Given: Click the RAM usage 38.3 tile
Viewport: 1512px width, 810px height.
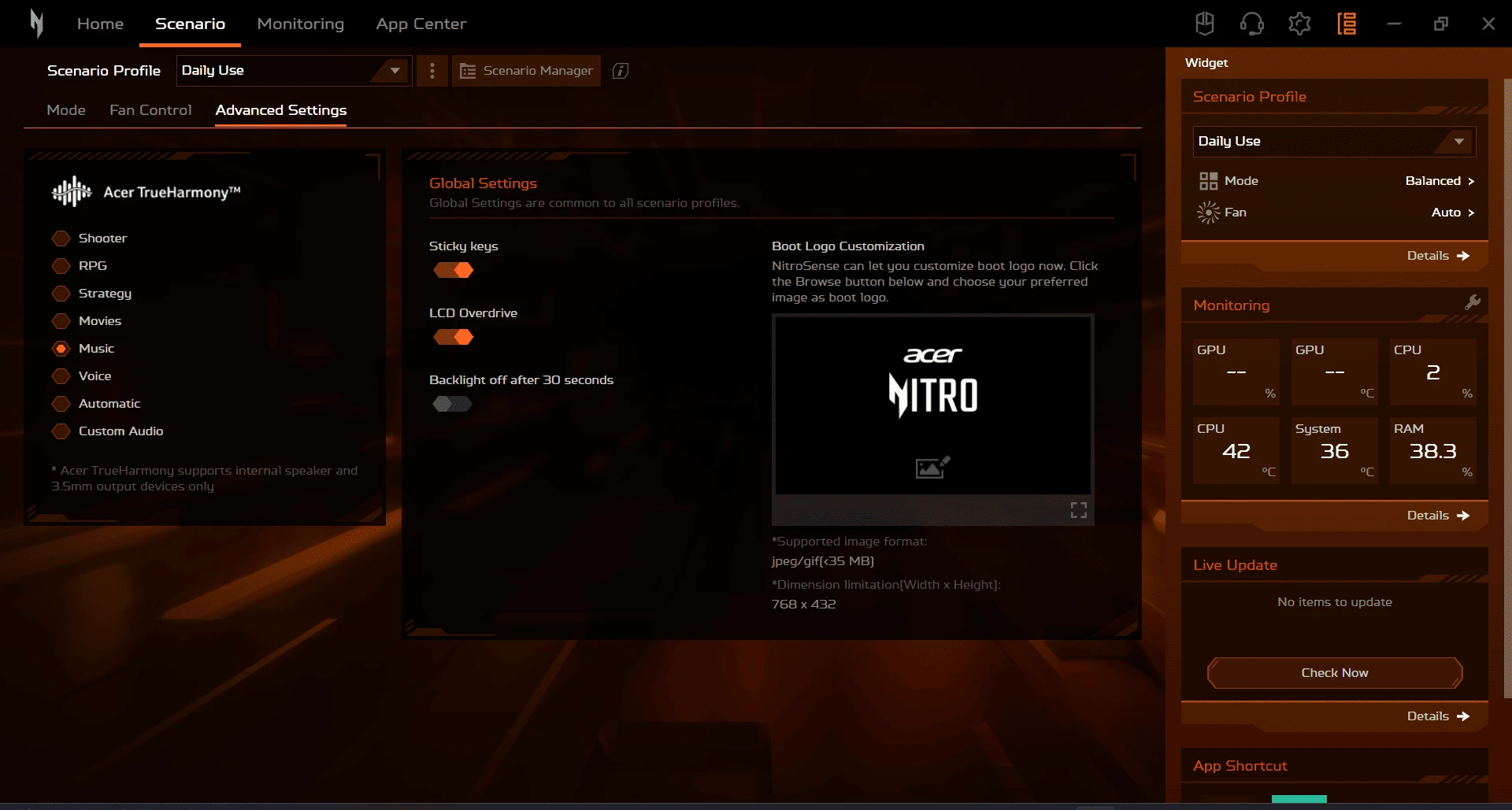Looking at the screenshot, I should click(1433, 451).
